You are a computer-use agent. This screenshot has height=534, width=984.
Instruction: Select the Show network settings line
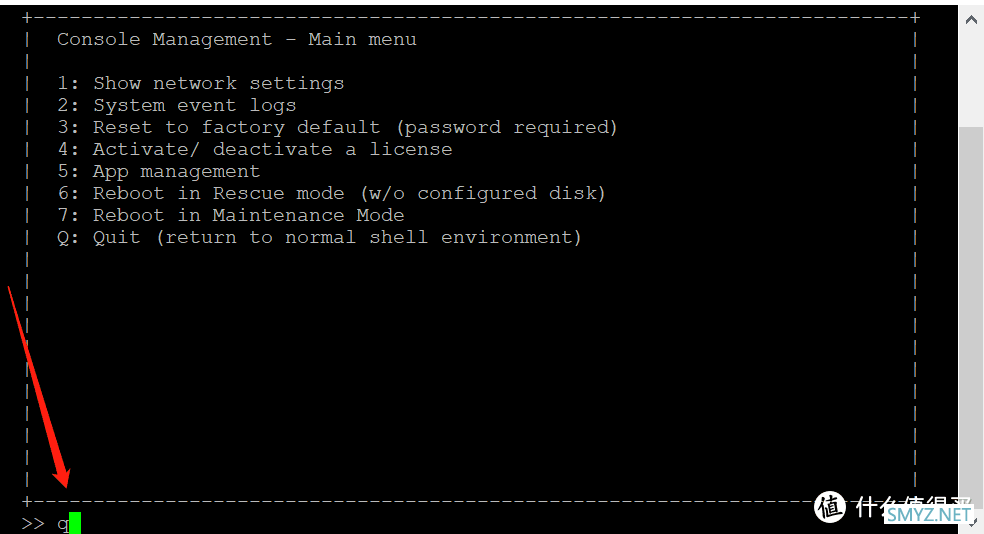click(201, 83)
